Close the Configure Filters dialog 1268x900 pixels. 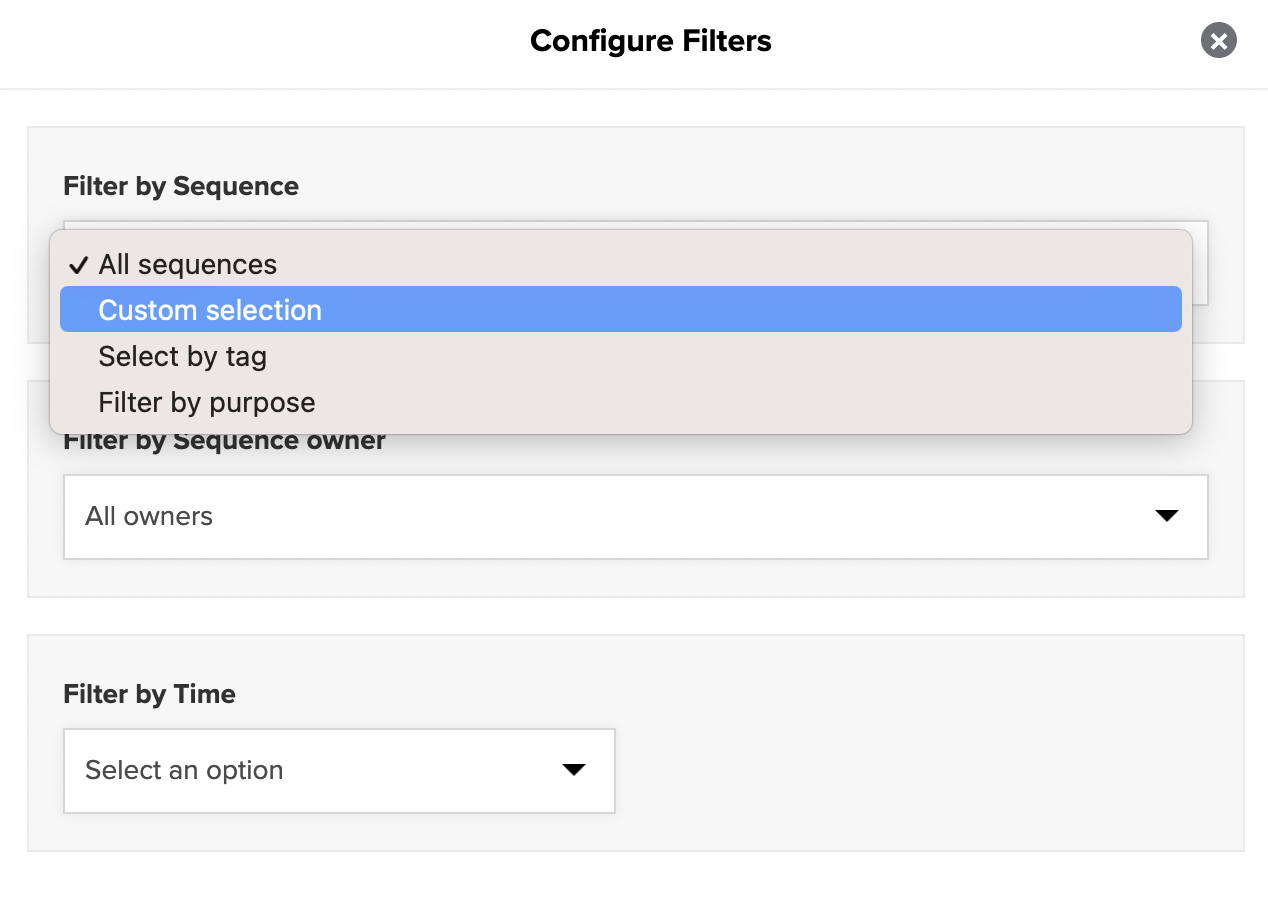[x=1218, y=41]
